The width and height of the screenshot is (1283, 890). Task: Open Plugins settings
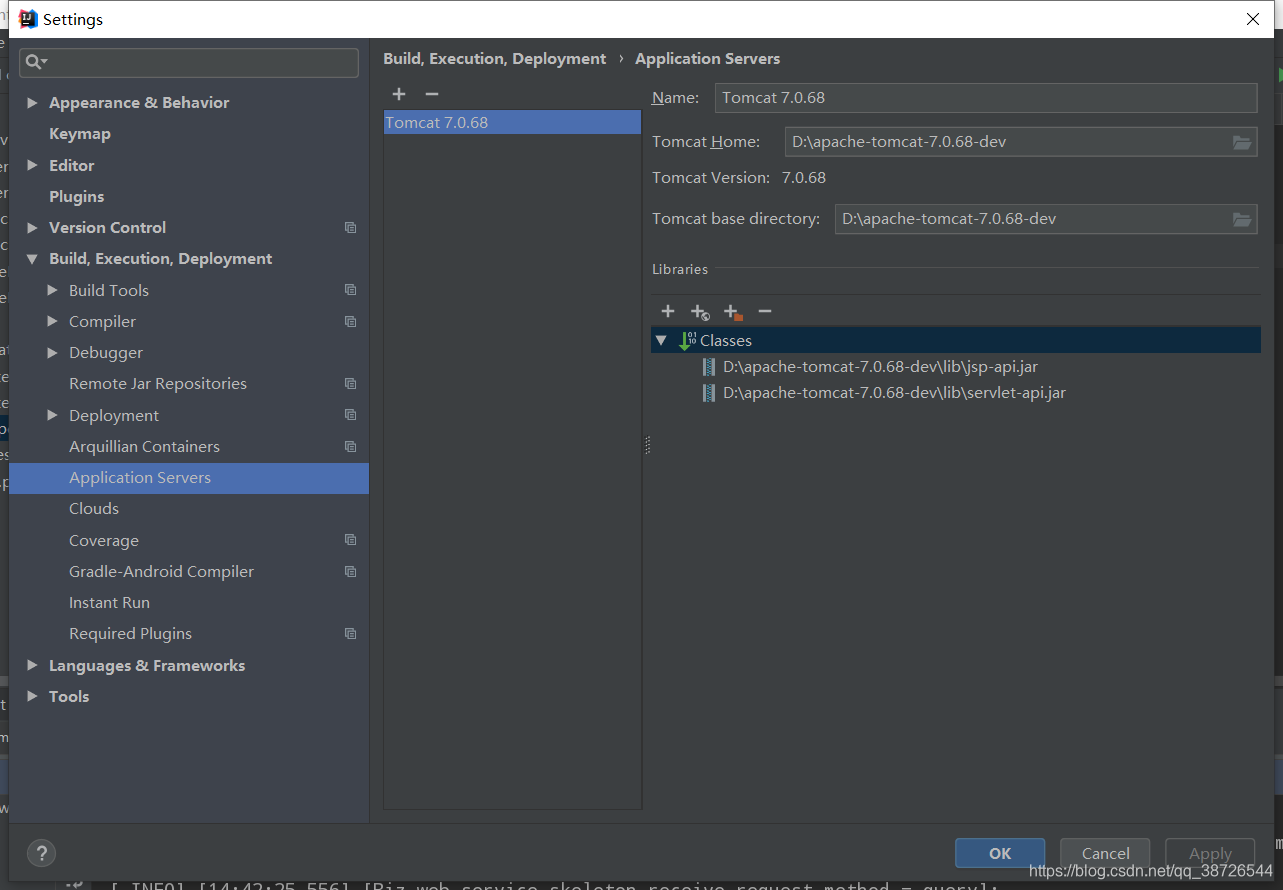(77, 197)
